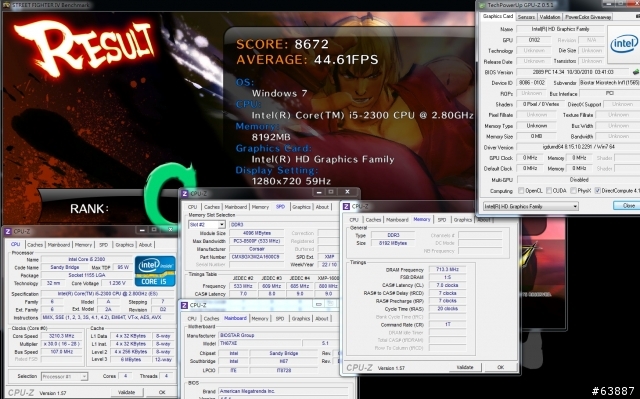Click the green BIOS chip icon in GPU-Z

point(636,72)
